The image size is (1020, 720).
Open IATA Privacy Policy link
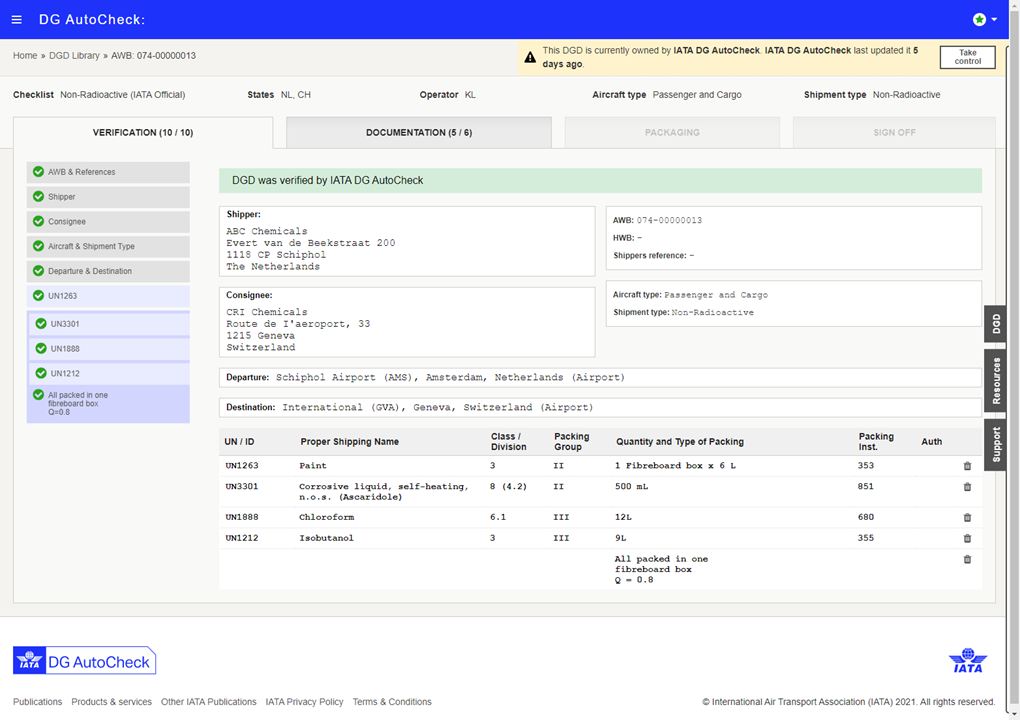304,702
